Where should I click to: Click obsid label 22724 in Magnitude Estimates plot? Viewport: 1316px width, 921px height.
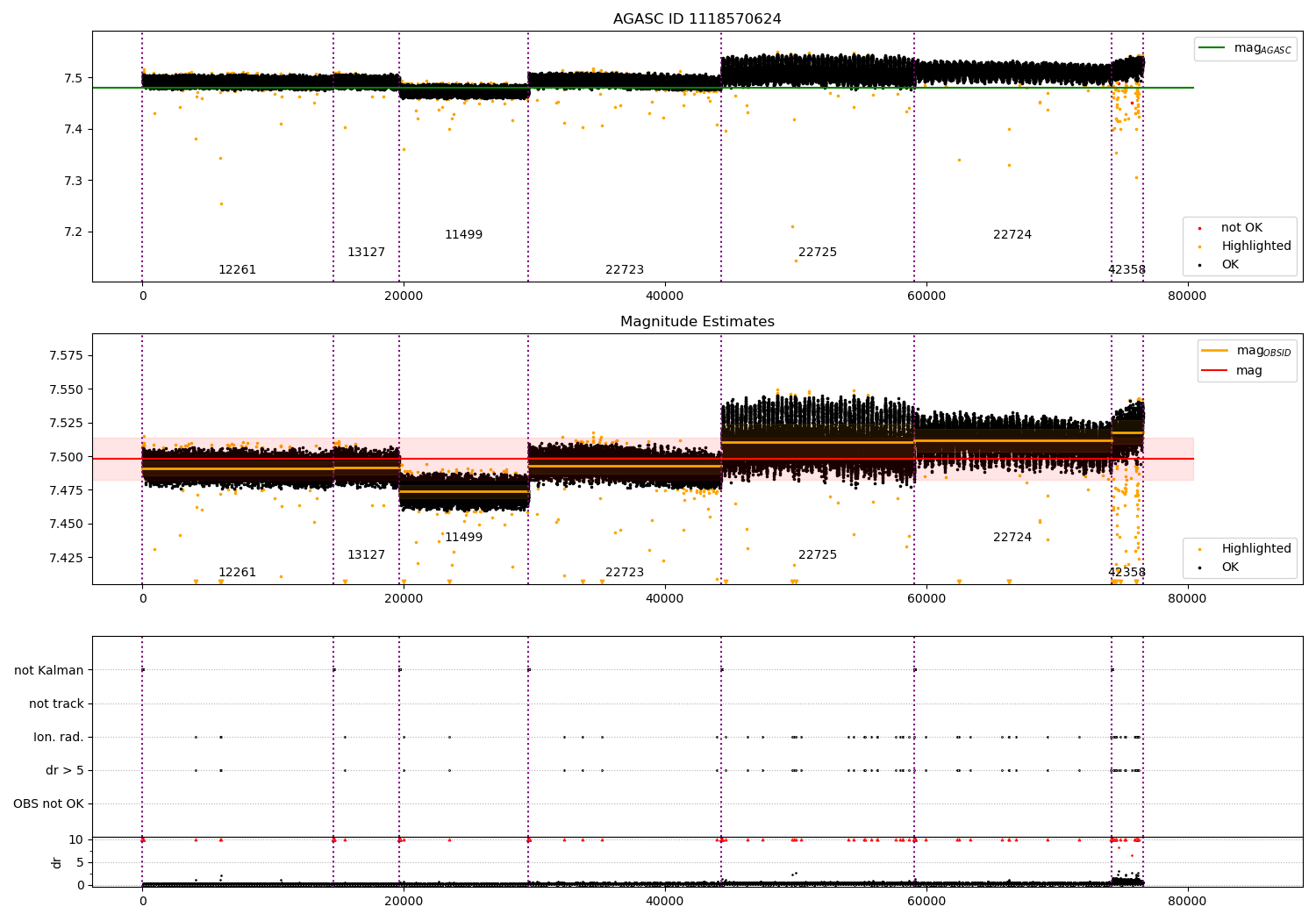point(1012,538)
